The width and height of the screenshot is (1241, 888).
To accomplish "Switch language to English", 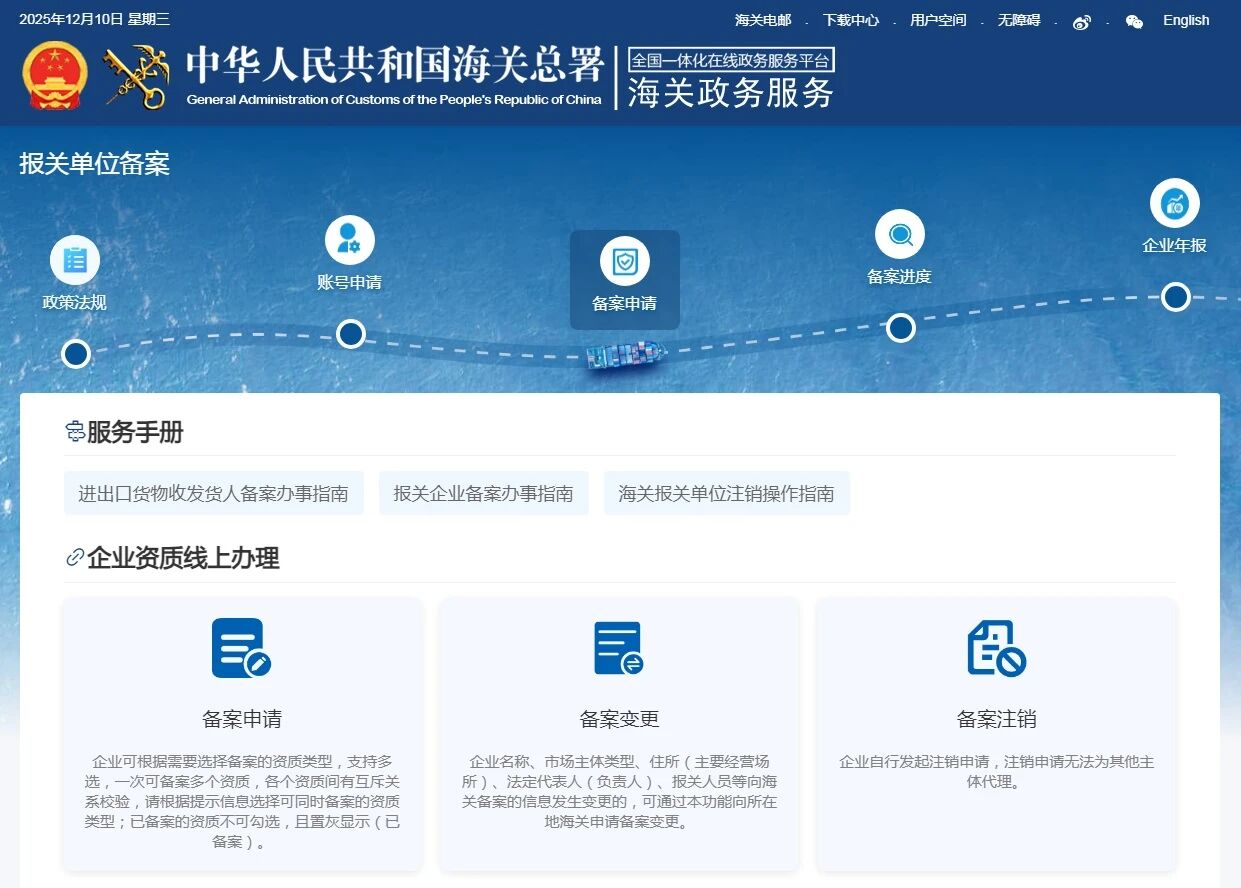I will (x=1186, y=20).
